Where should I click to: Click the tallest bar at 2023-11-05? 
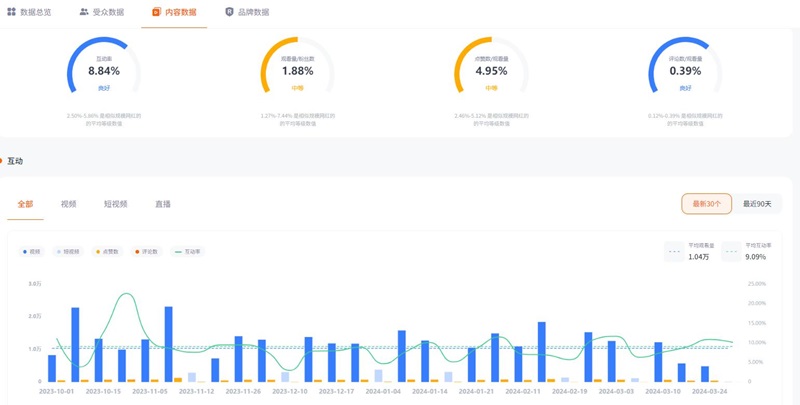pos(168,343)
